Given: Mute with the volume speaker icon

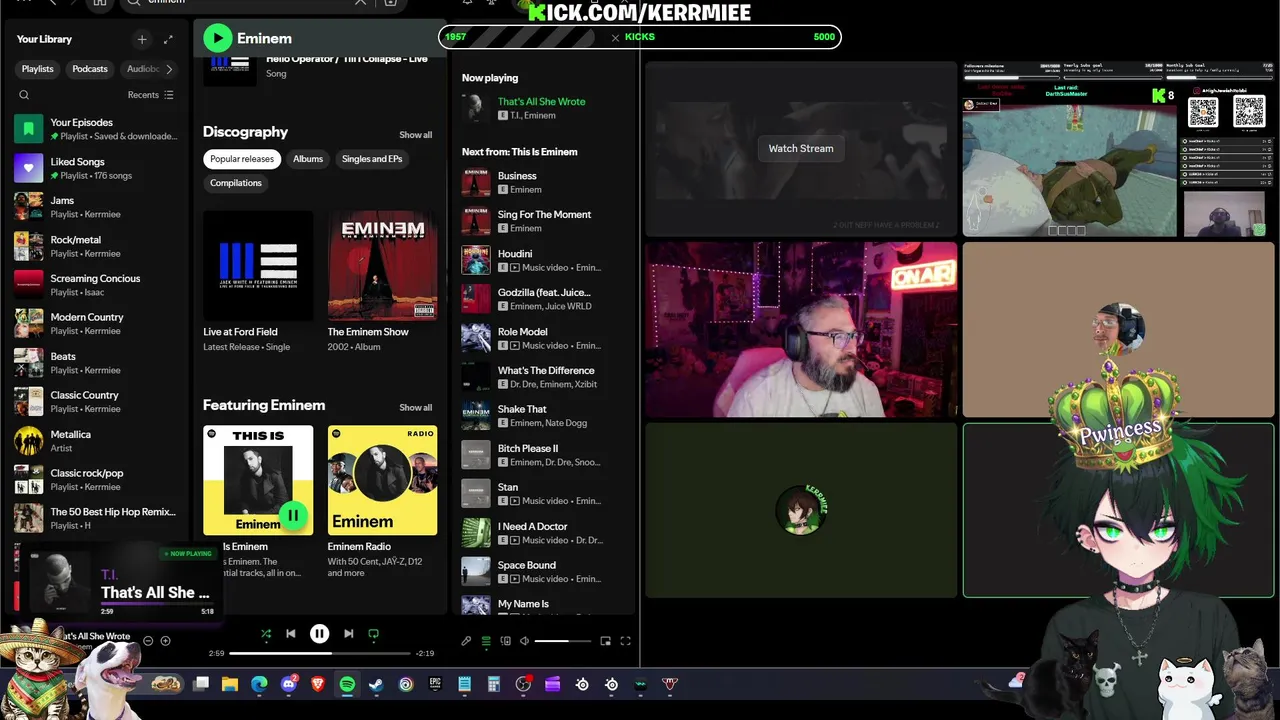Looking at the screenshot, I should point(524,641).
